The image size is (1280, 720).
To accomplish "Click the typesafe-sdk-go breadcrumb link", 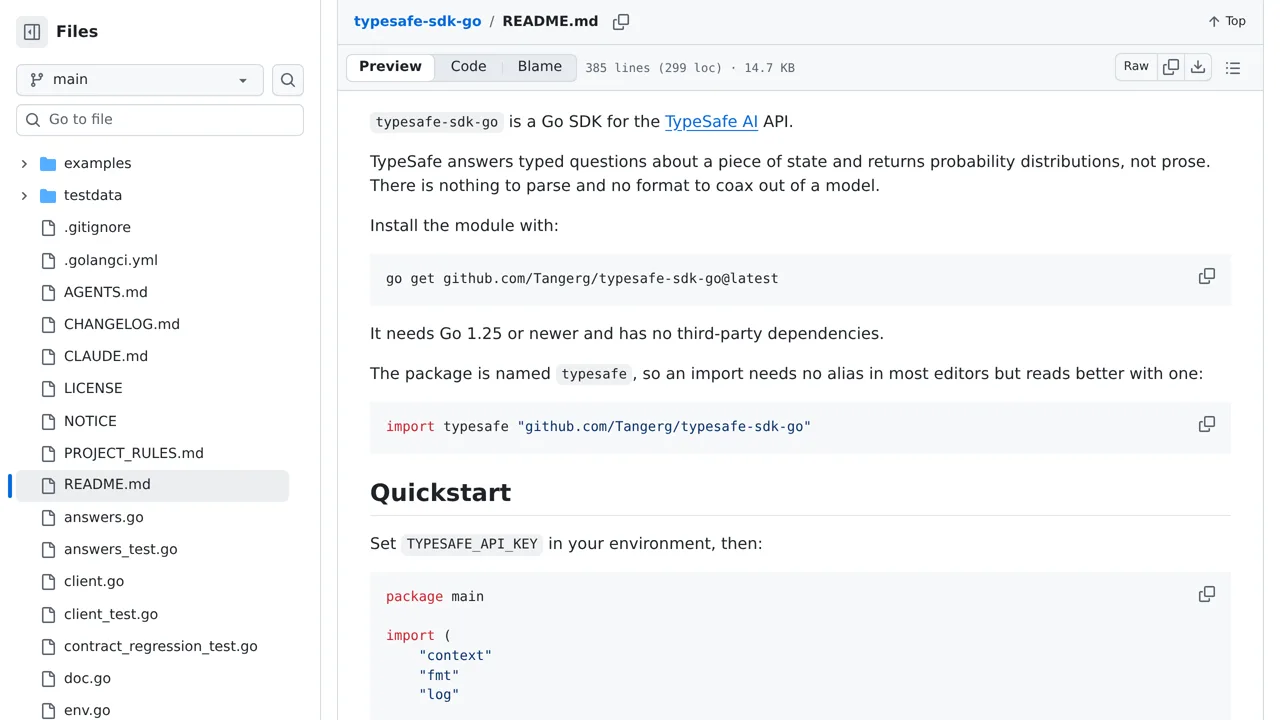I will pyautogui.click(x=417, y=21).
